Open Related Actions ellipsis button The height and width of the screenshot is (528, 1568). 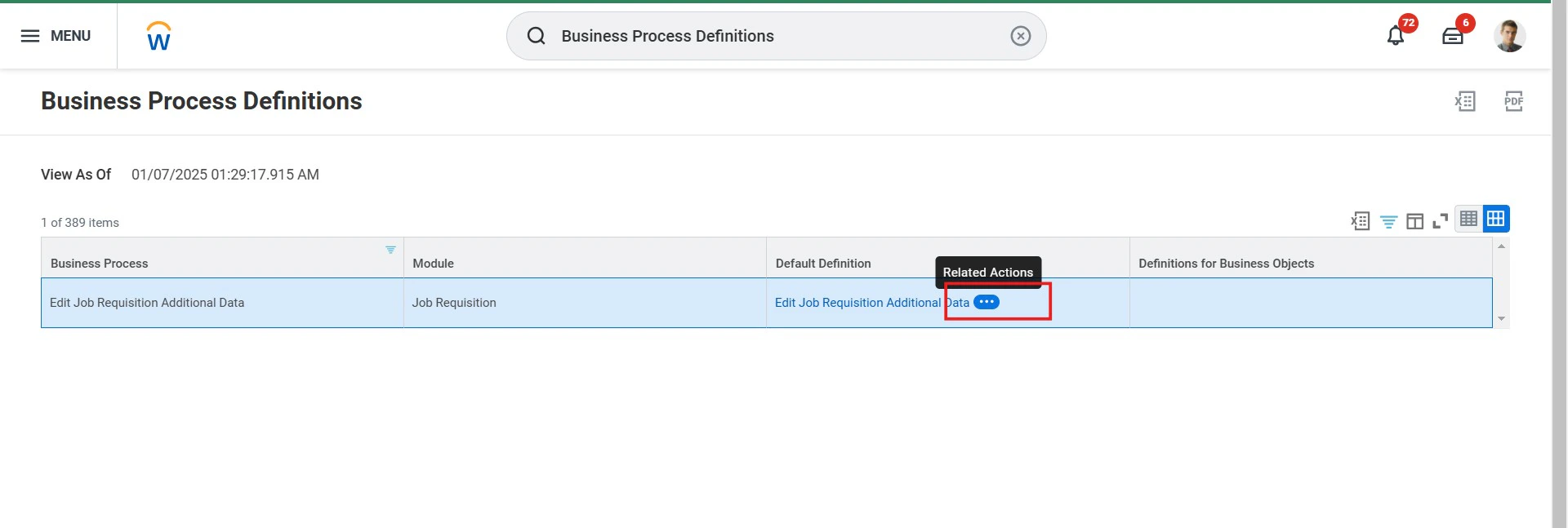pyautogui.click(x=987, y=302)
